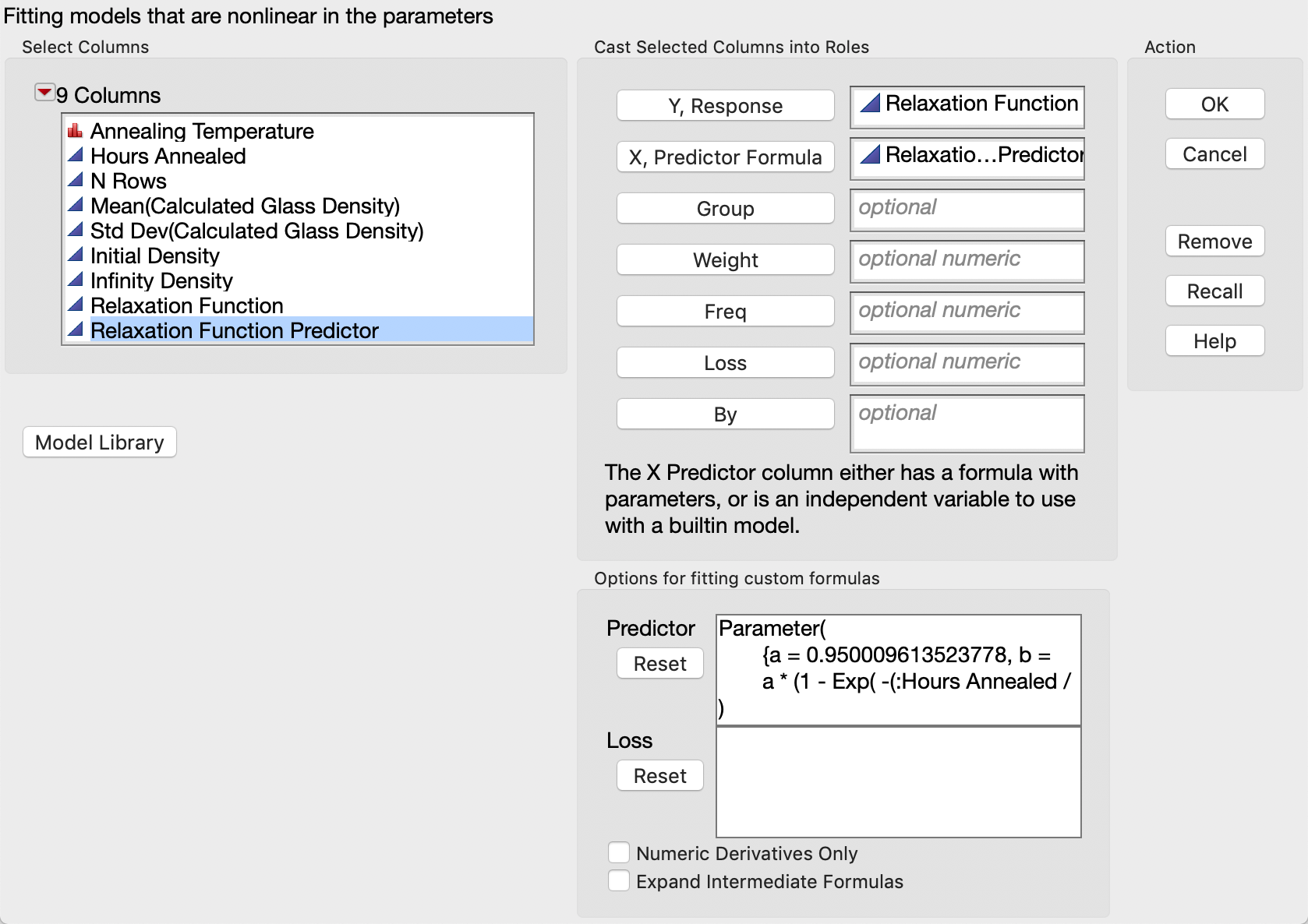The height and width of the screenshot is (924, 1308).
Task: Click the icon beside Infinity Density
Action: coord(76,280)
